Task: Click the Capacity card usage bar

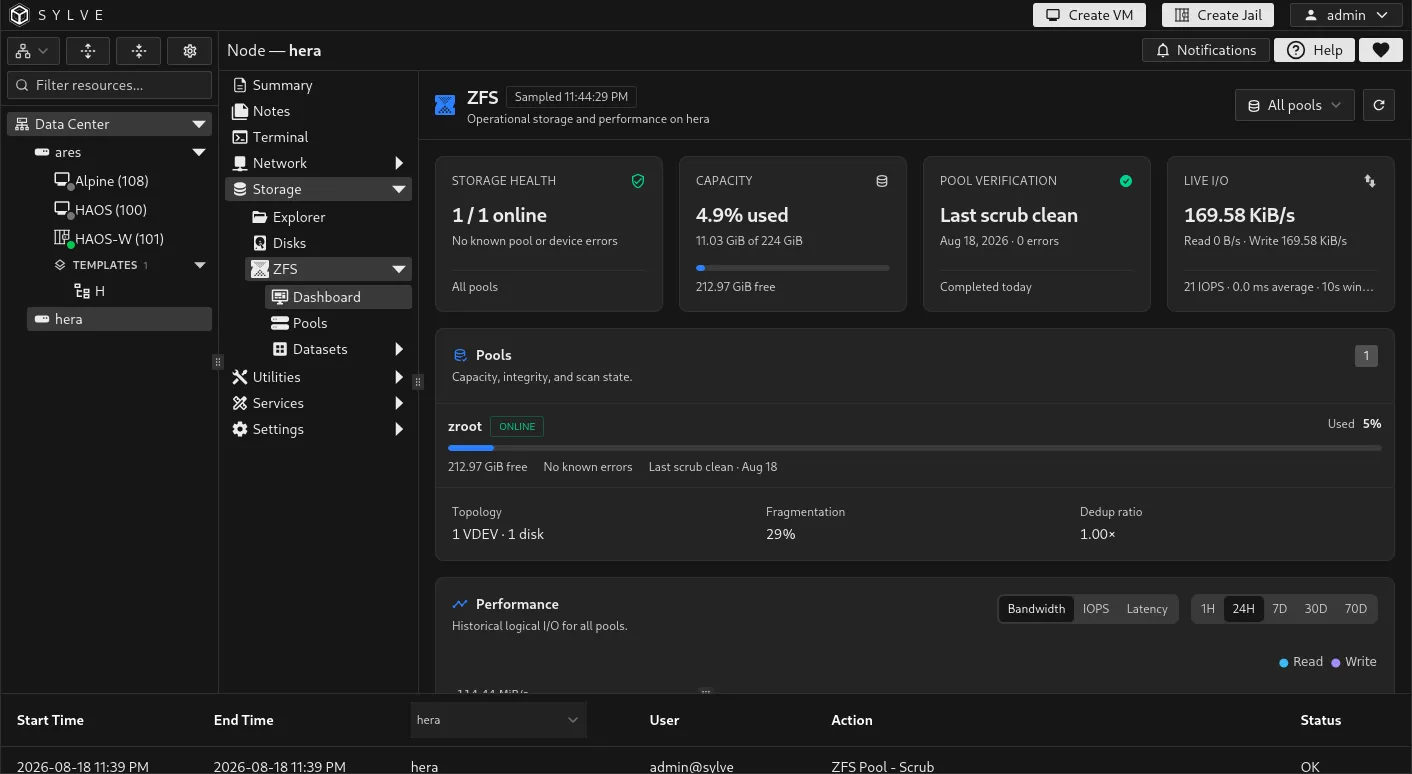Action: 793,268
